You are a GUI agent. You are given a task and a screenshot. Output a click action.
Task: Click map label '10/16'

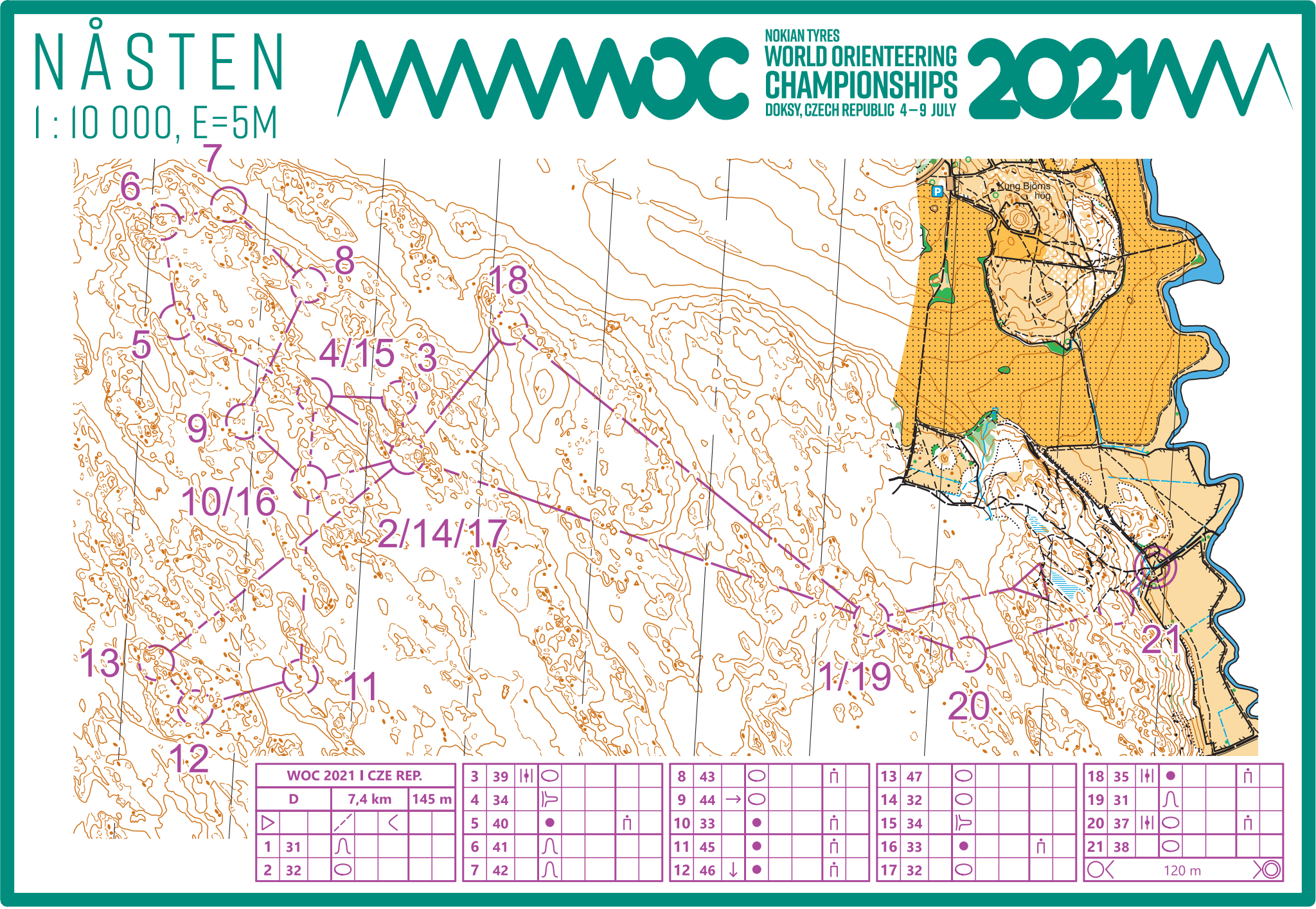coord(228,501)
